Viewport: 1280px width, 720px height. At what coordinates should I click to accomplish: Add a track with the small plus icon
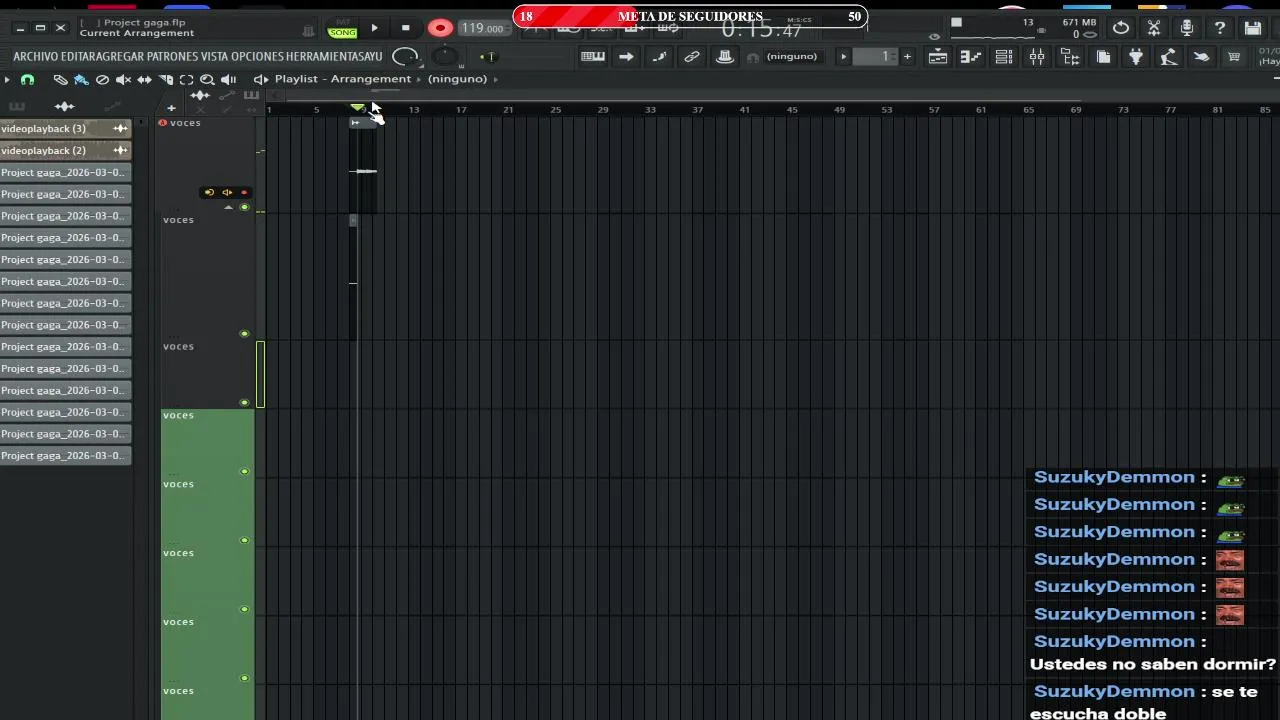[171, 107]
